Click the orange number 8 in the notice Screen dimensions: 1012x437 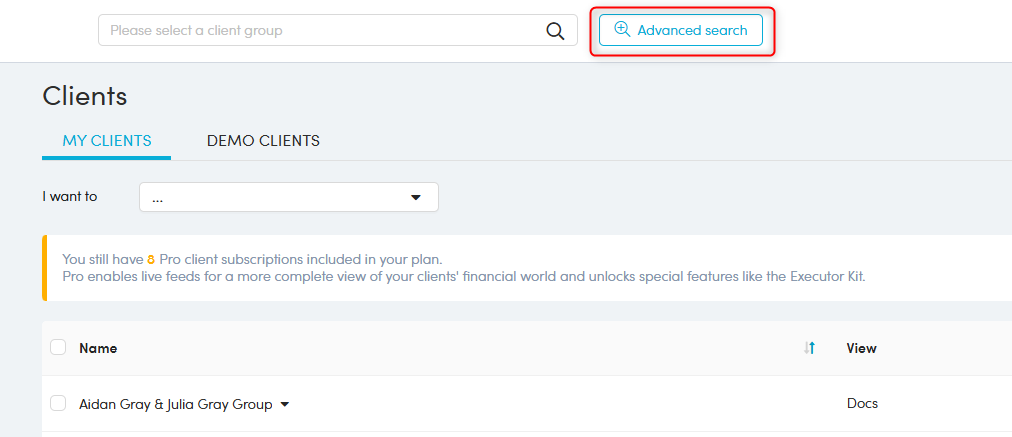(151, 259)
